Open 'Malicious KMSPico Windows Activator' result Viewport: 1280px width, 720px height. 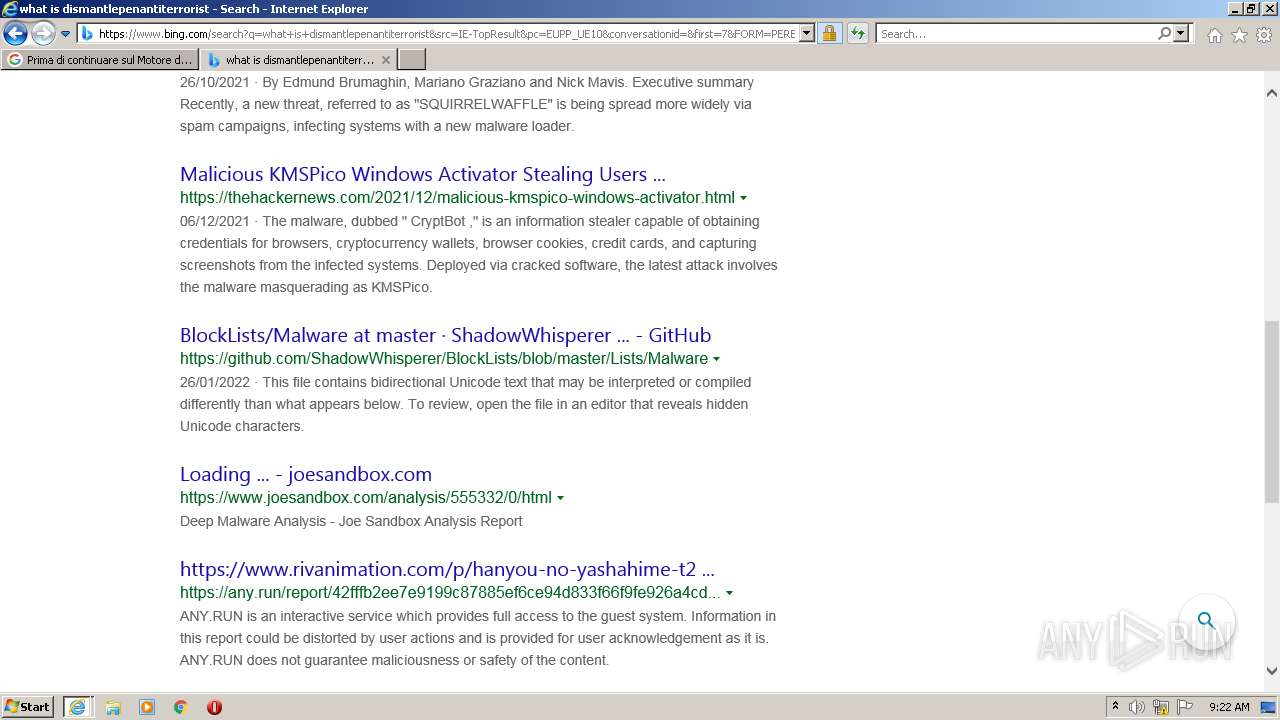click(422, 174)
